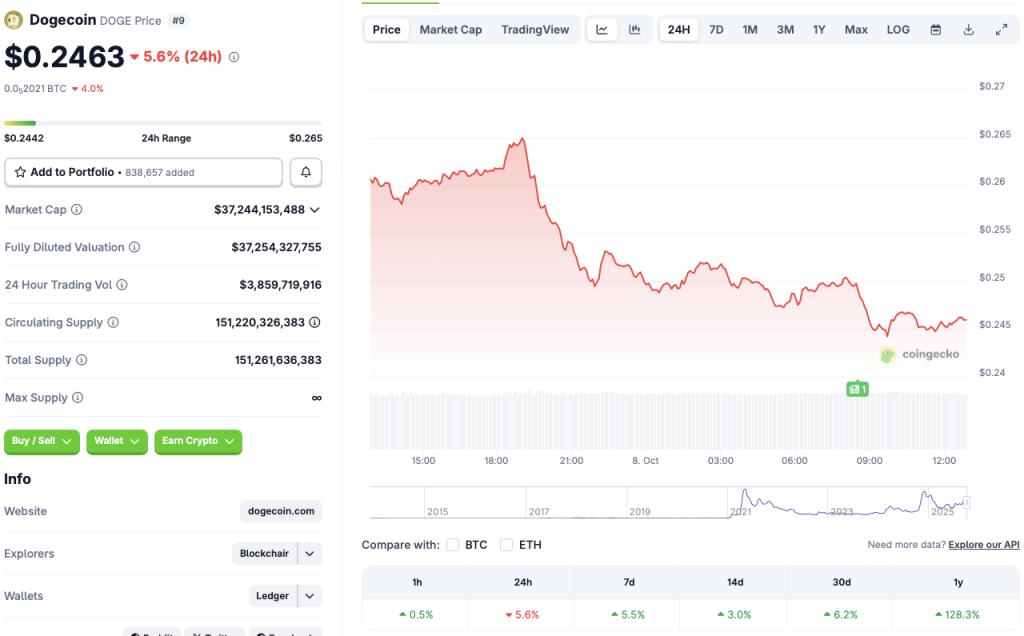Expand the Blockchair explorers dropdown arrow

point(310,554)
